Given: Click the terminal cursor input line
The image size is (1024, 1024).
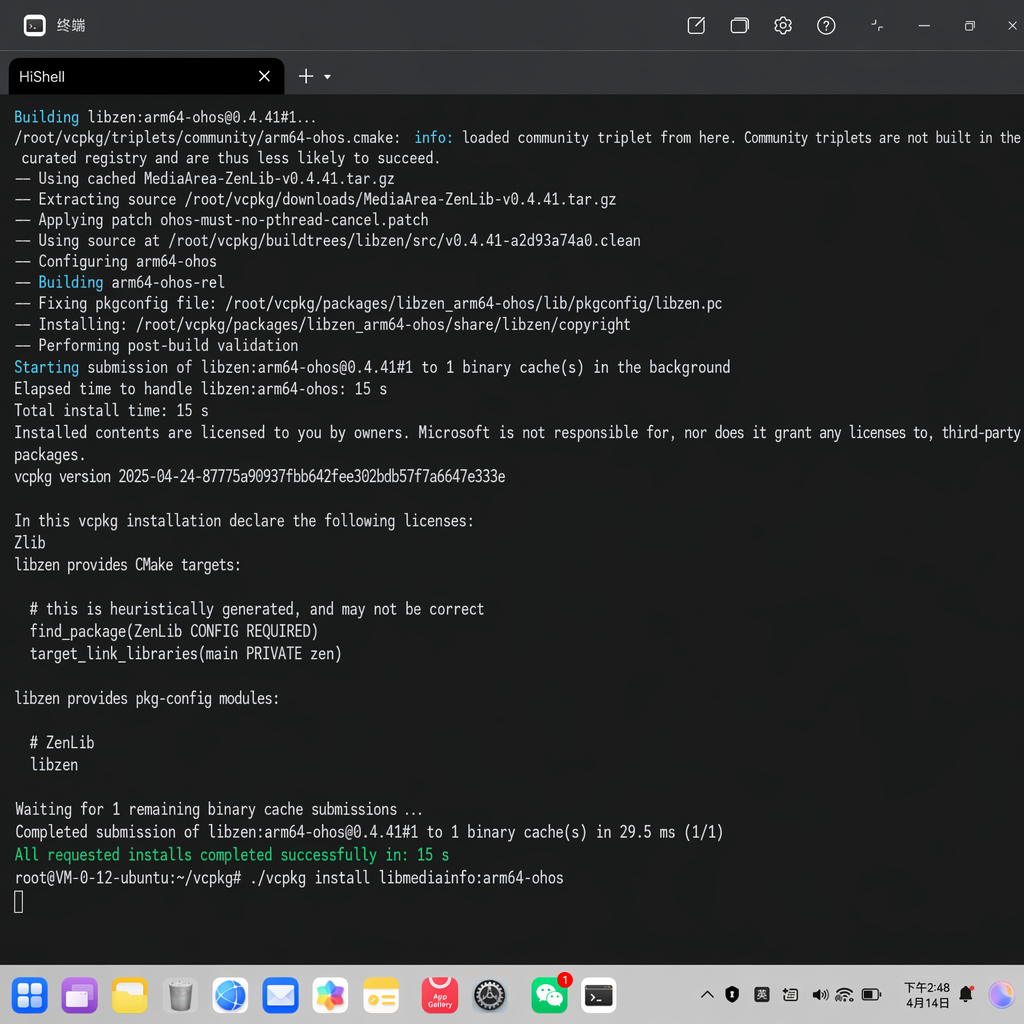Looking at the screenshot, I should pos(18,902).
